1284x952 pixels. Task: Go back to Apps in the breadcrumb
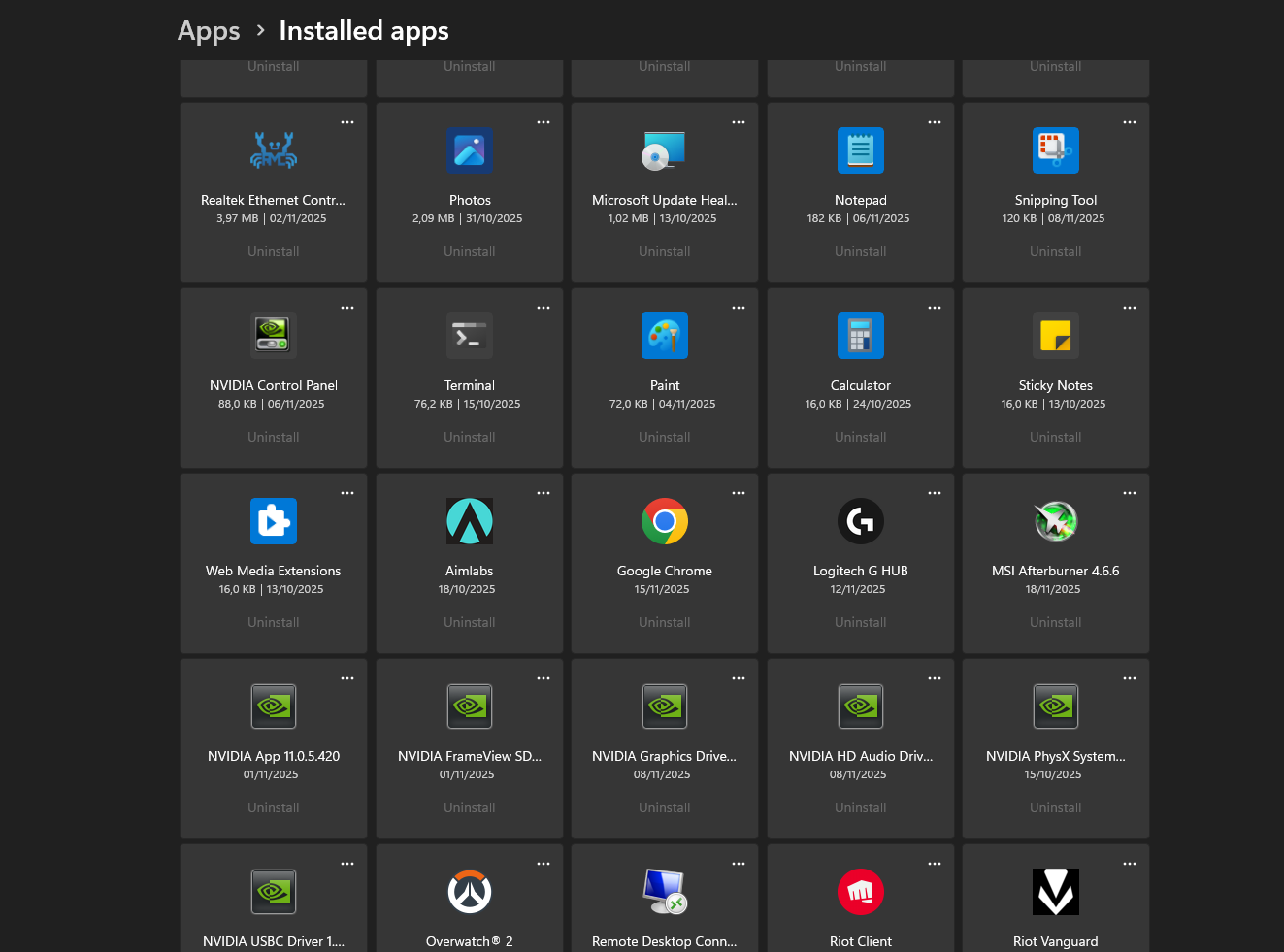tap(209, 31)
